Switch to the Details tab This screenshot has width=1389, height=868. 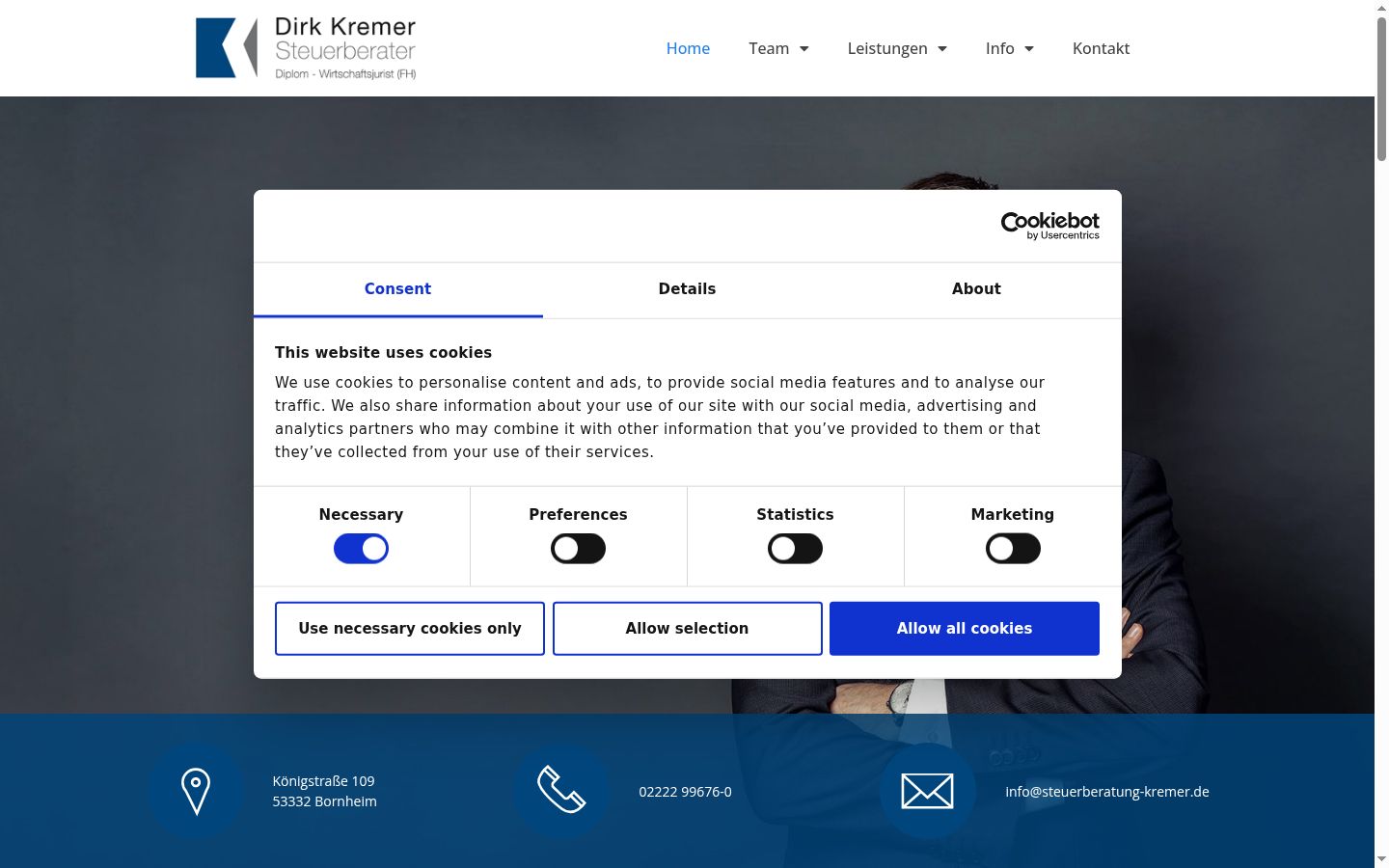[687, 289]
